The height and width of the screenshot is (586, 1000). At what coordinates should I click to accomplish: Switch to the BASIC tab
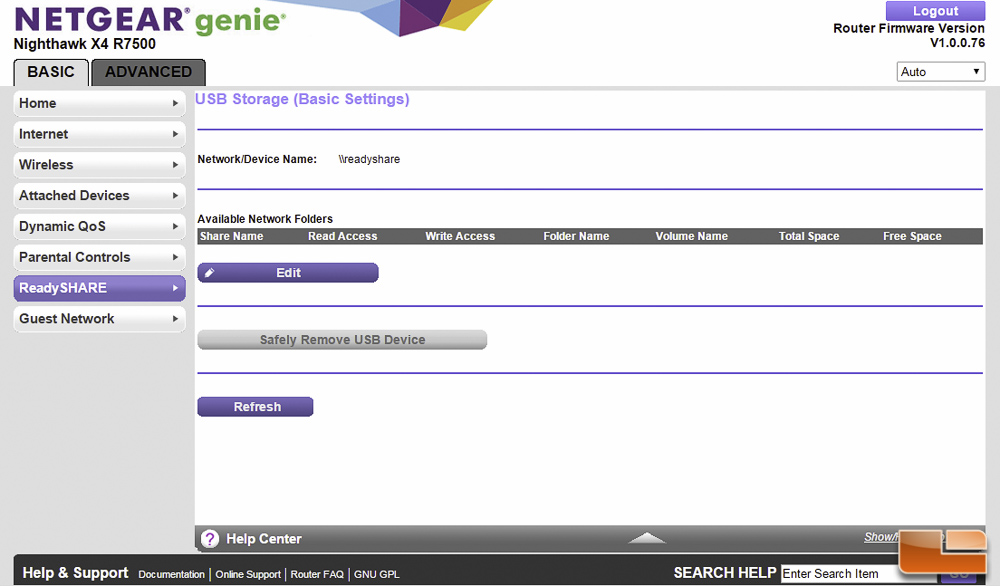(51, 72)
